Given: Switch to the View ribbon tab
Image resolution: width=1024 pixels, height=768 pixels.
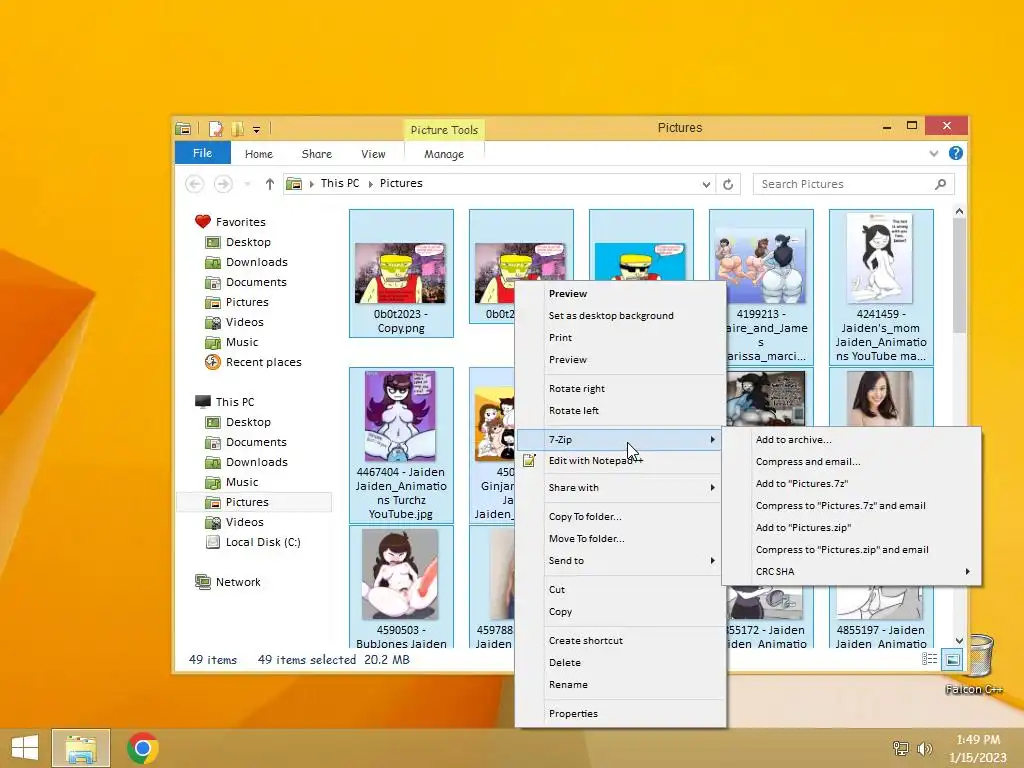Looking at the screenshot, I should 373,154.
